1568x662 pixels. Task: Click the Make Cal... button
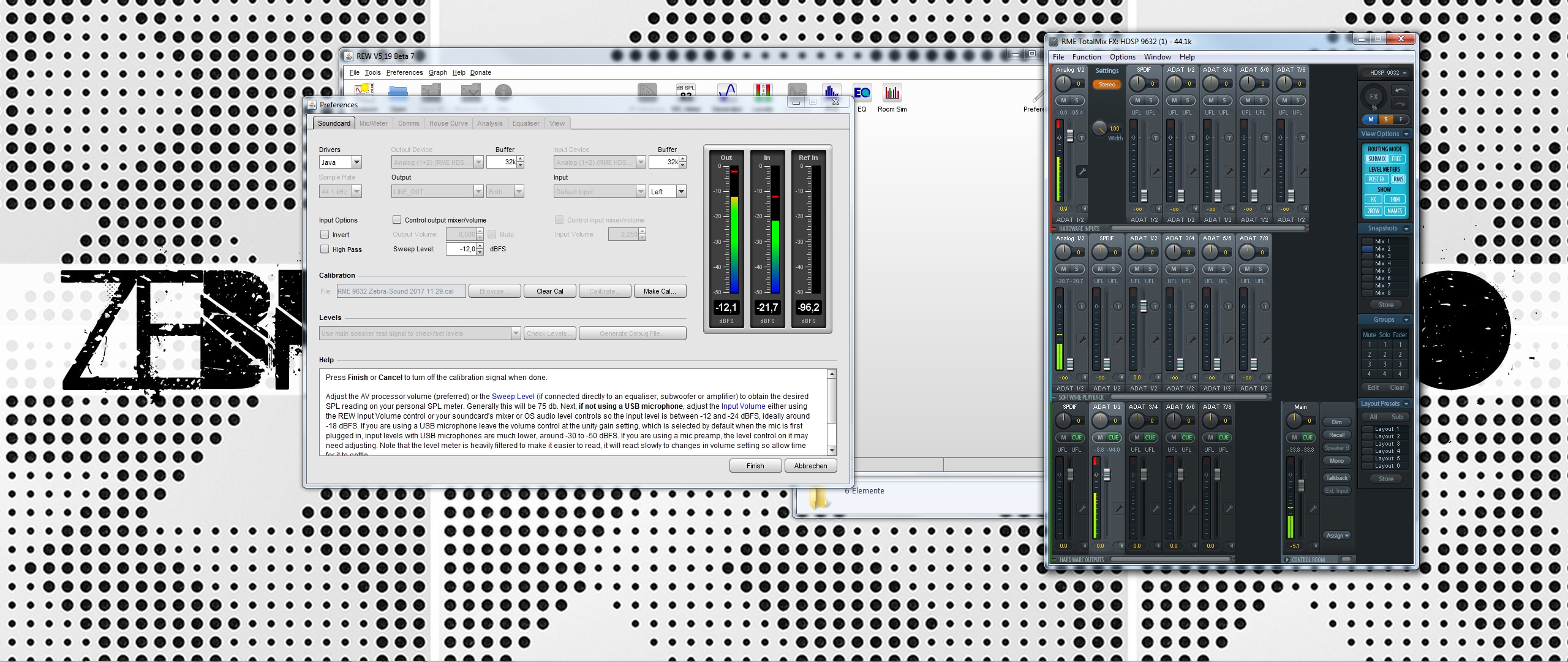pos(660,291)
